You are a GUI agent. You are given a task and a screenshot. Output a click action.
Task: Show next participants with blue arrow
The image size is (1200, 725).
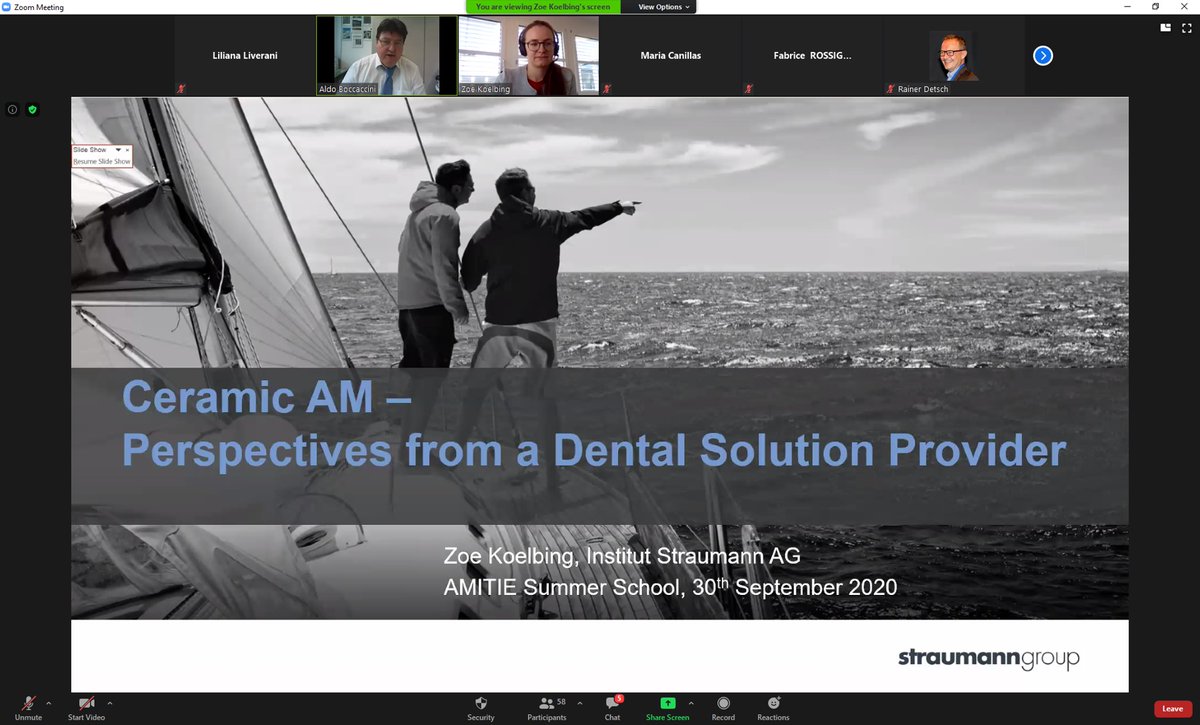pyautogui.click(x=1043, y=56)
